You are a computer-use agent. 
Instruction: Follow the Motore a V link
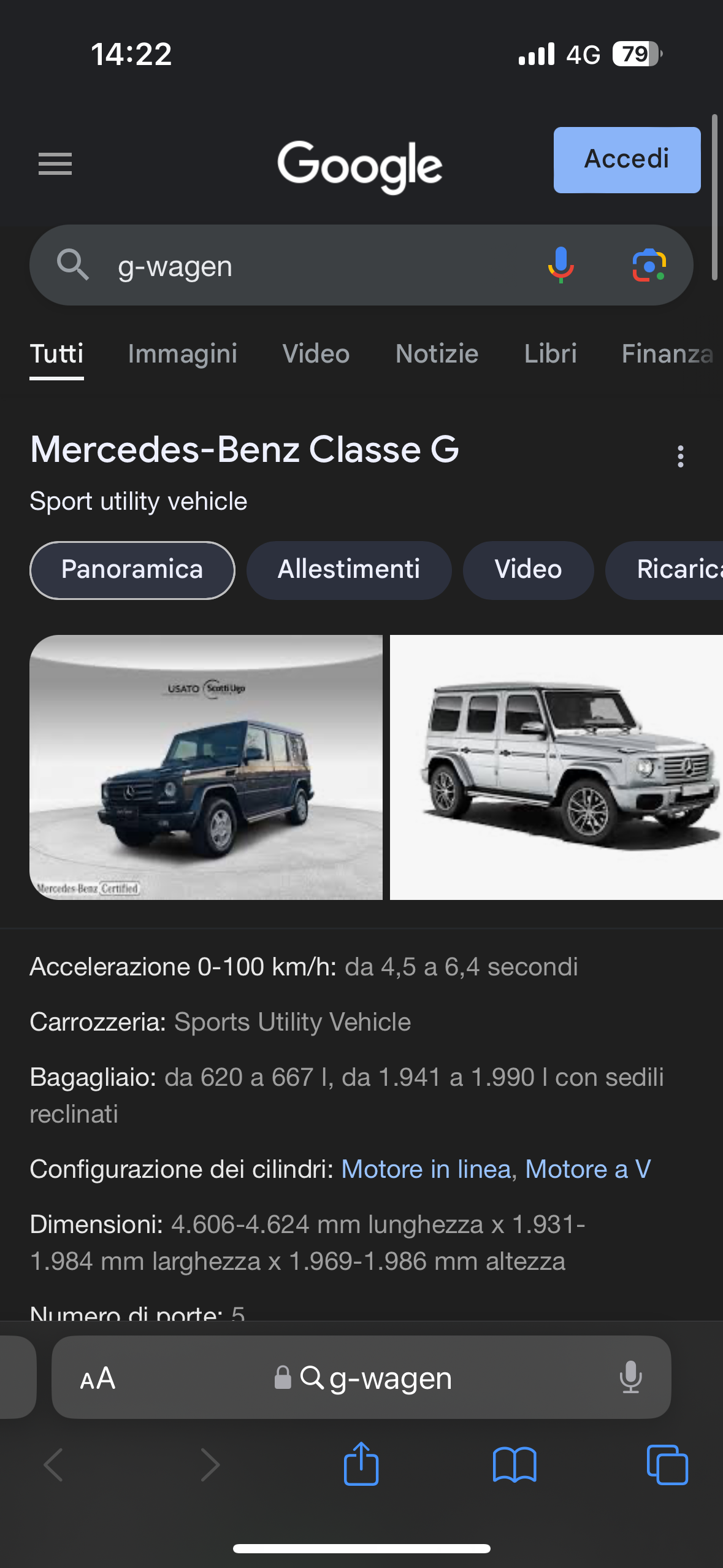point(588,1169)
